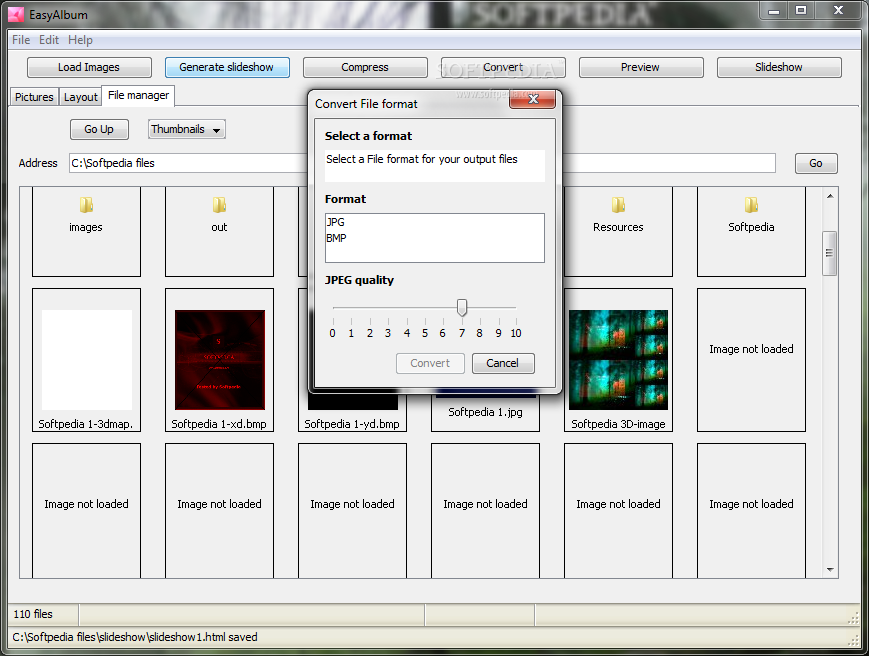This screenshot has height=656, width=869.
Task: Select the Softpedia 1-xd.bmp thumbnail
Action: pyautogui.click(x=219, y=360)
